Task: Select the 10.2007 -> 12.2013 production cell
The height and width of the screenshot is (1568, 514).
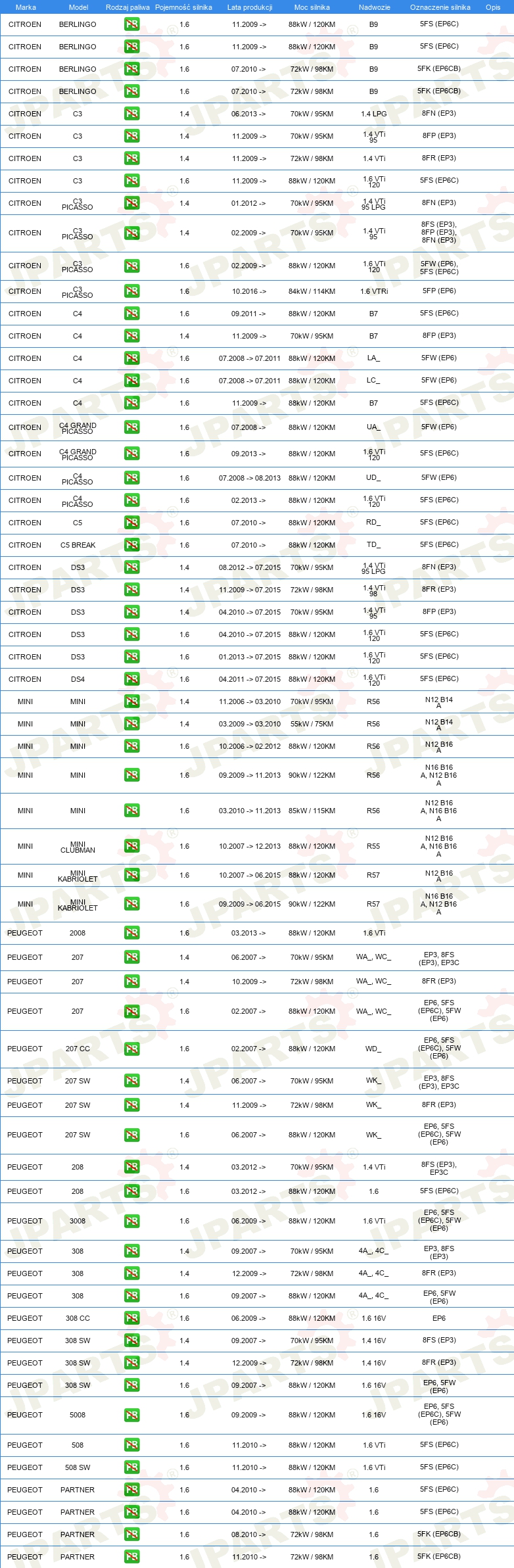Action: [x=250, y=846]
